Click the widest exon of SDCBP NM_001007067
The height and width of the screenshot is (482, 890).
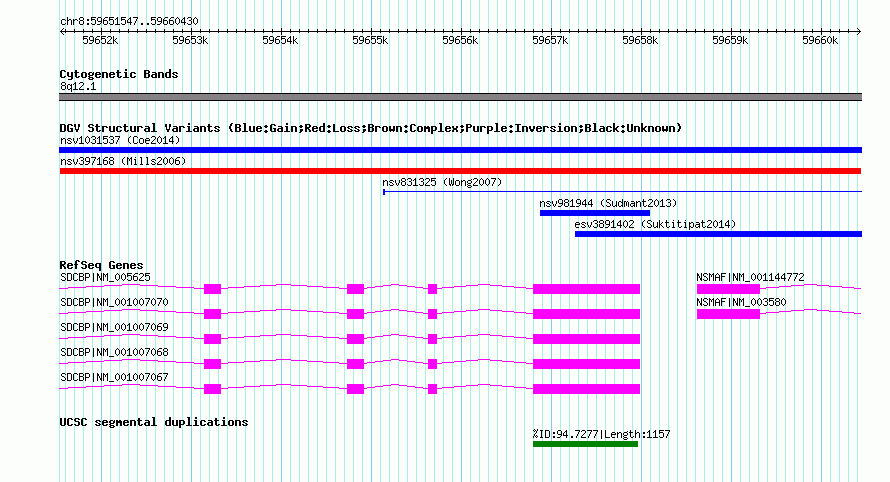pyautogui.click(x=586, y=389)
